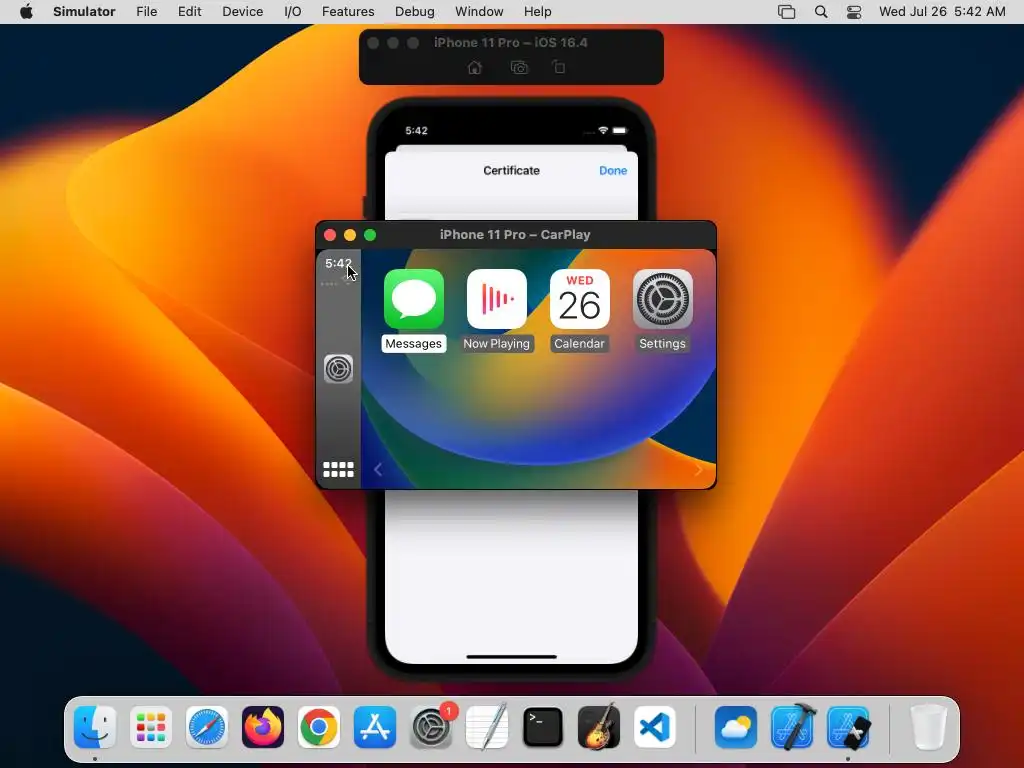The image size is (1024, 768).
Task: Launch GarageBand from the Dock
Action: click(599, 727)
